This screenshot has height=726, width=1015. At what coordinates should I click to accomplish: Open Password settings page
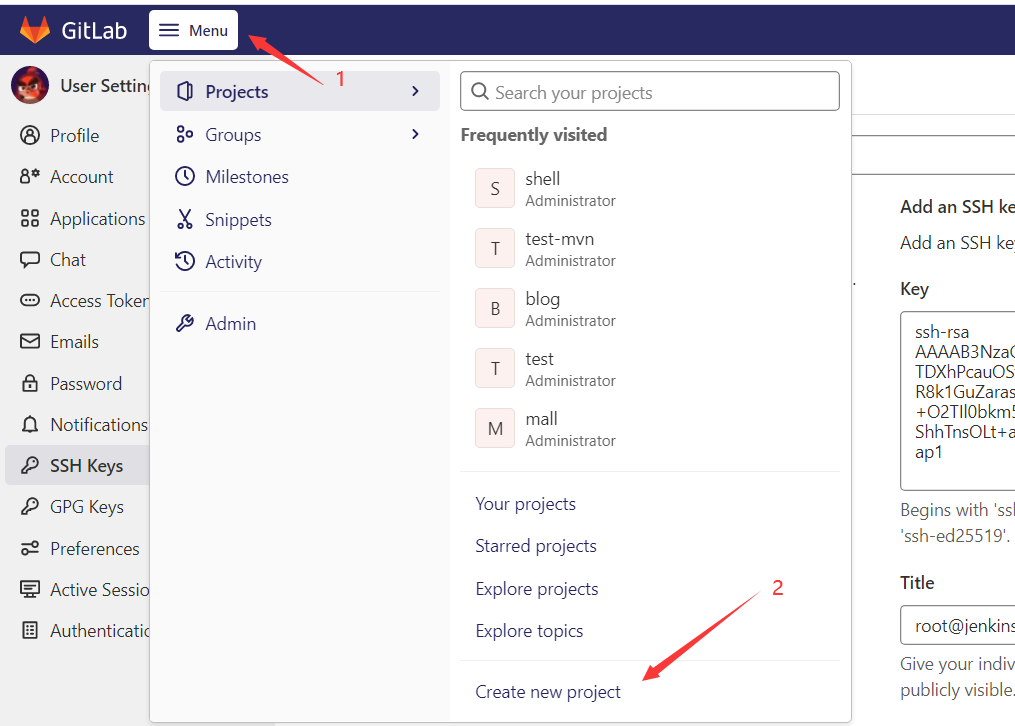coord(86,384)
